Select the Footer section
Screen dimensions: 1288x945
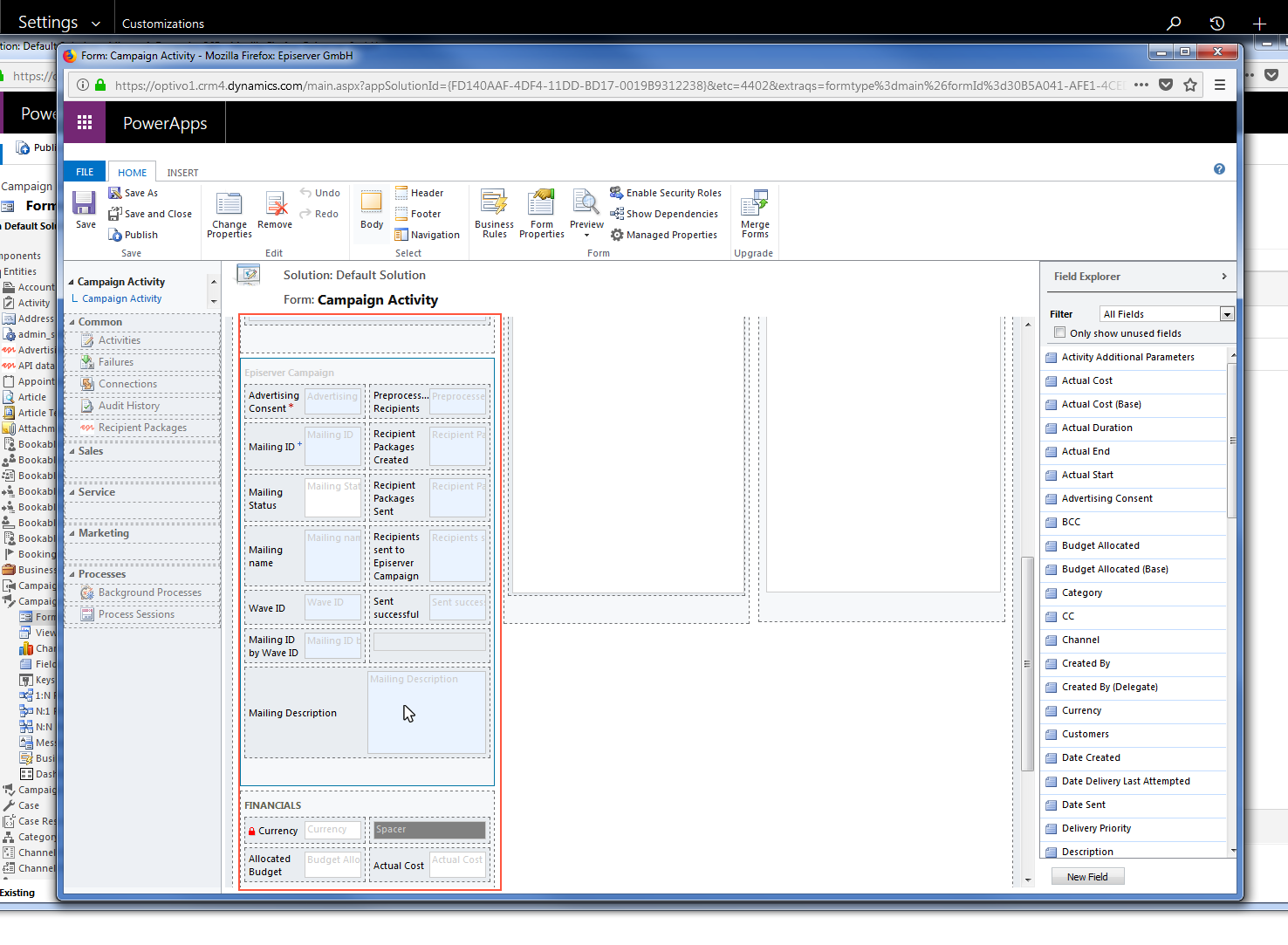click(418, 214)
